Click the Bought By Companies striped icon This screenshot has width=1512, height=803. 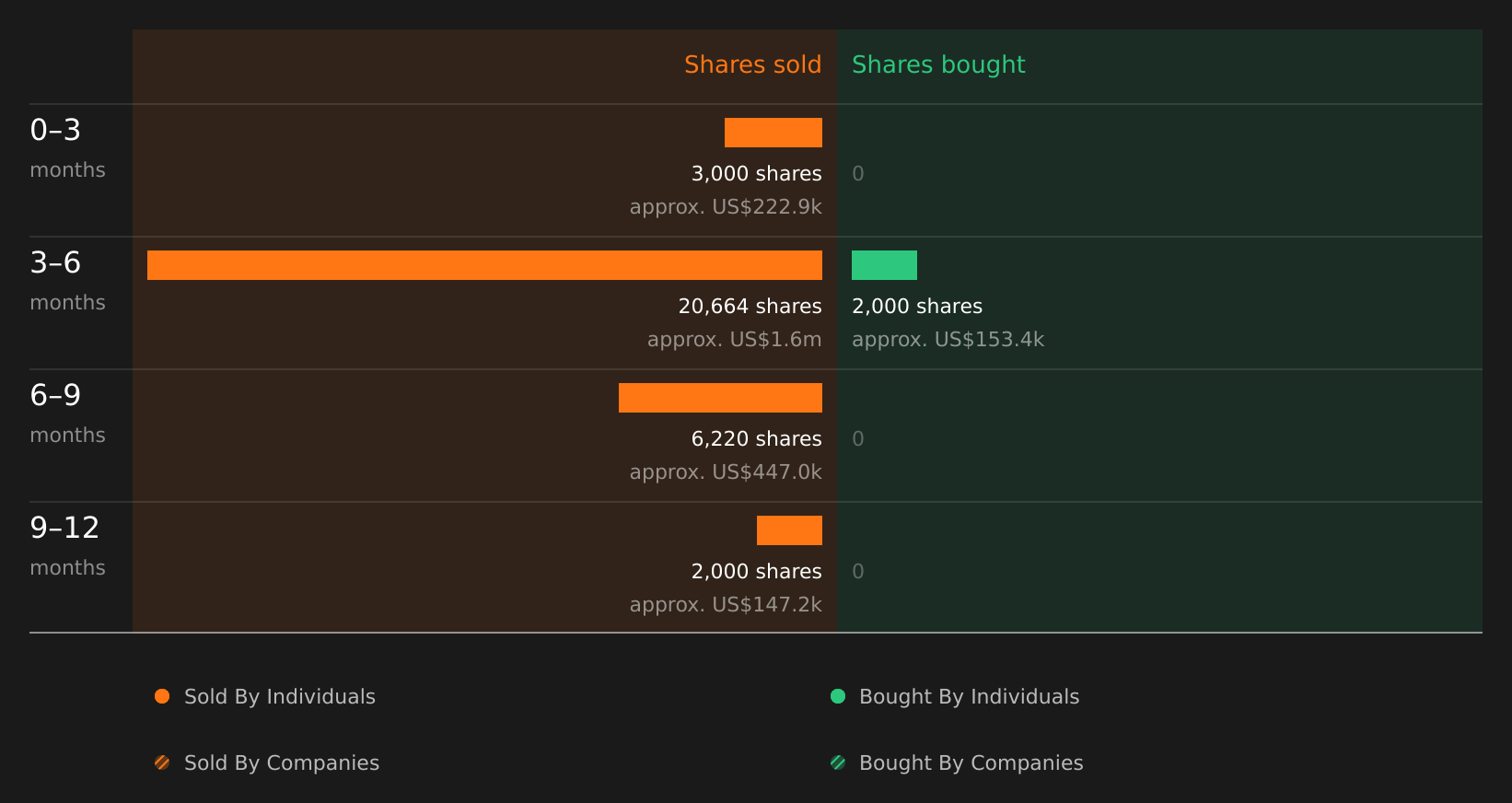pos(838,762)
